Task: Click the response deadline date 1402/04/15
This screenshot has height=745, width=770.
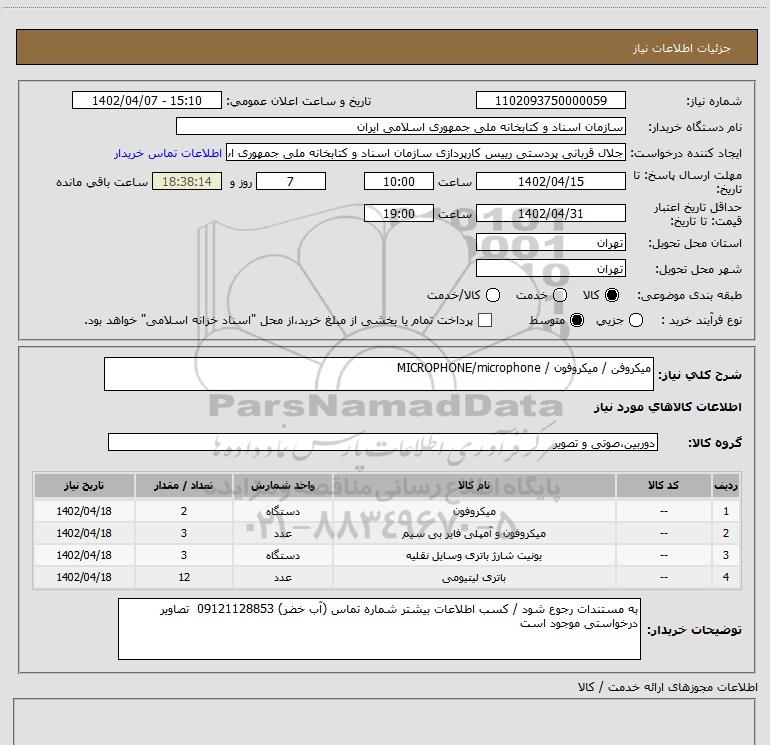Action: pos(550,181)
